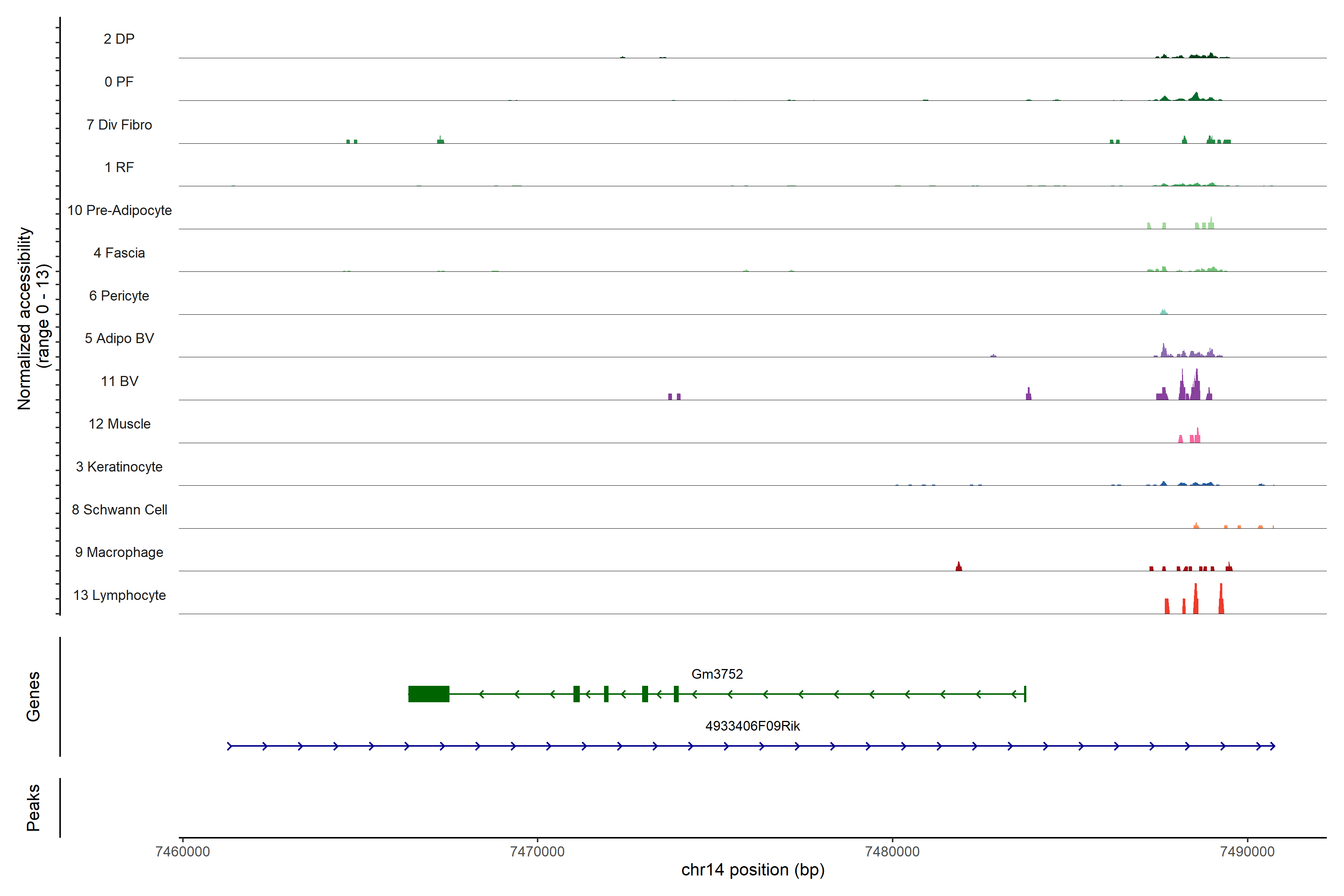Click the pink Muscle track peak
This screenshot has height=896, width=1344.
(x=1197, y=436)
